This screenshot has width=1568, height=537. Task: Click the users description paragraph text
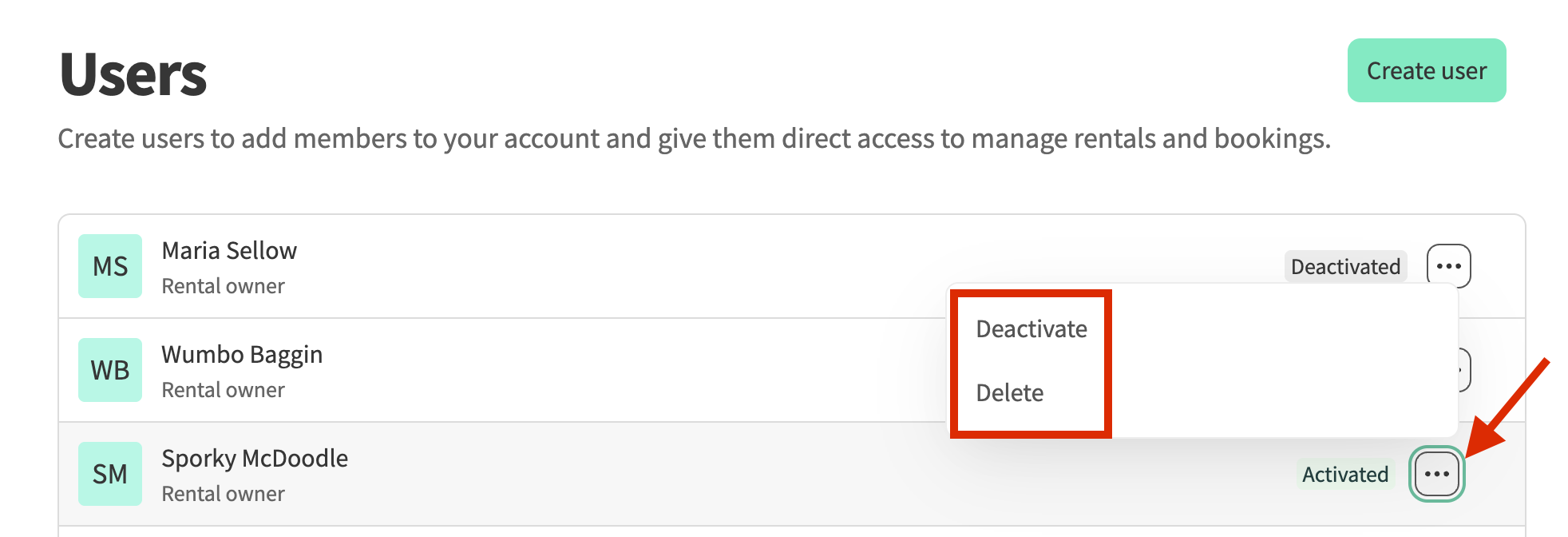695,139
